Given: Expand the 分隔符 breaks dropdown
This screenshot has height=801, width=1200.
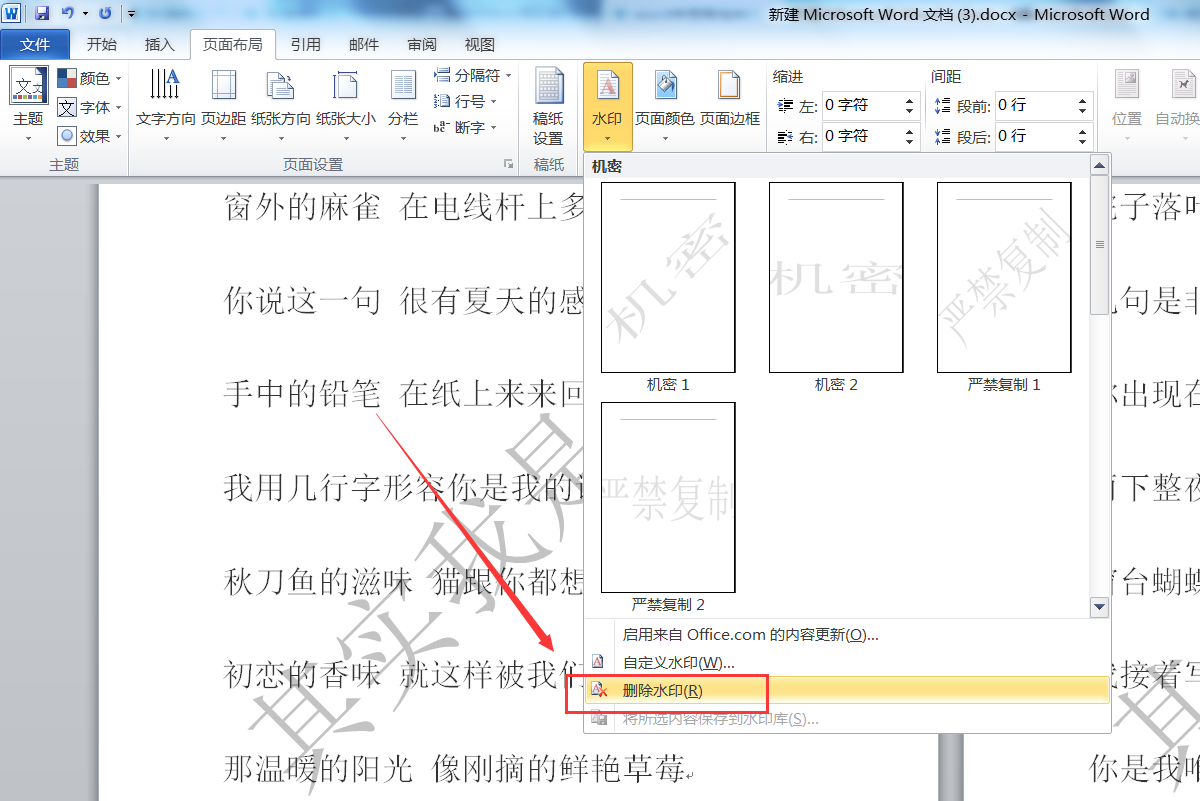Looking at the screenshot, I should tap(472, 75).
